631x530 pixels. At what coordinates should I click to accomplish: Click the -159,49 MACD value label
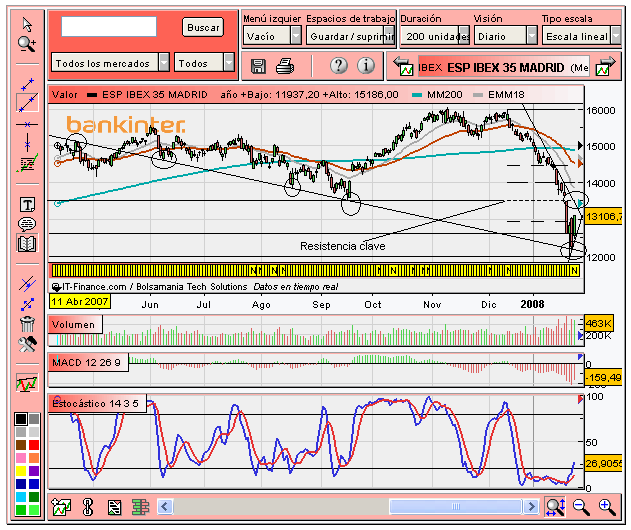pos(604,377)
